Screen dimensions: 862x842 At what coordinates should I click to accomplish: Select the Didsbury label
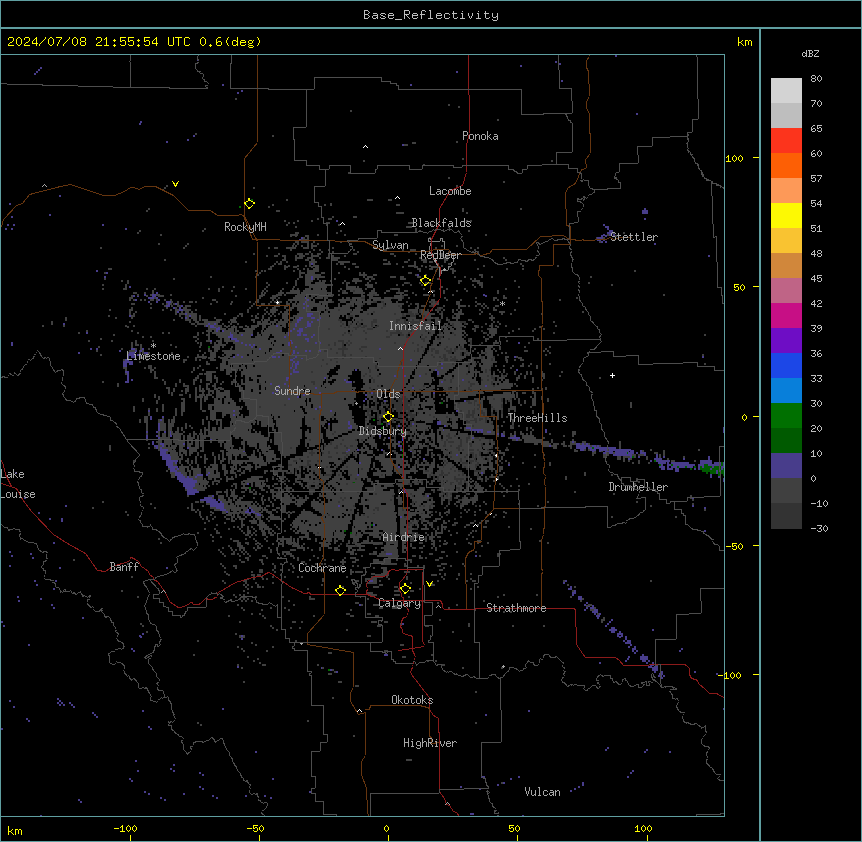(383, 431)
